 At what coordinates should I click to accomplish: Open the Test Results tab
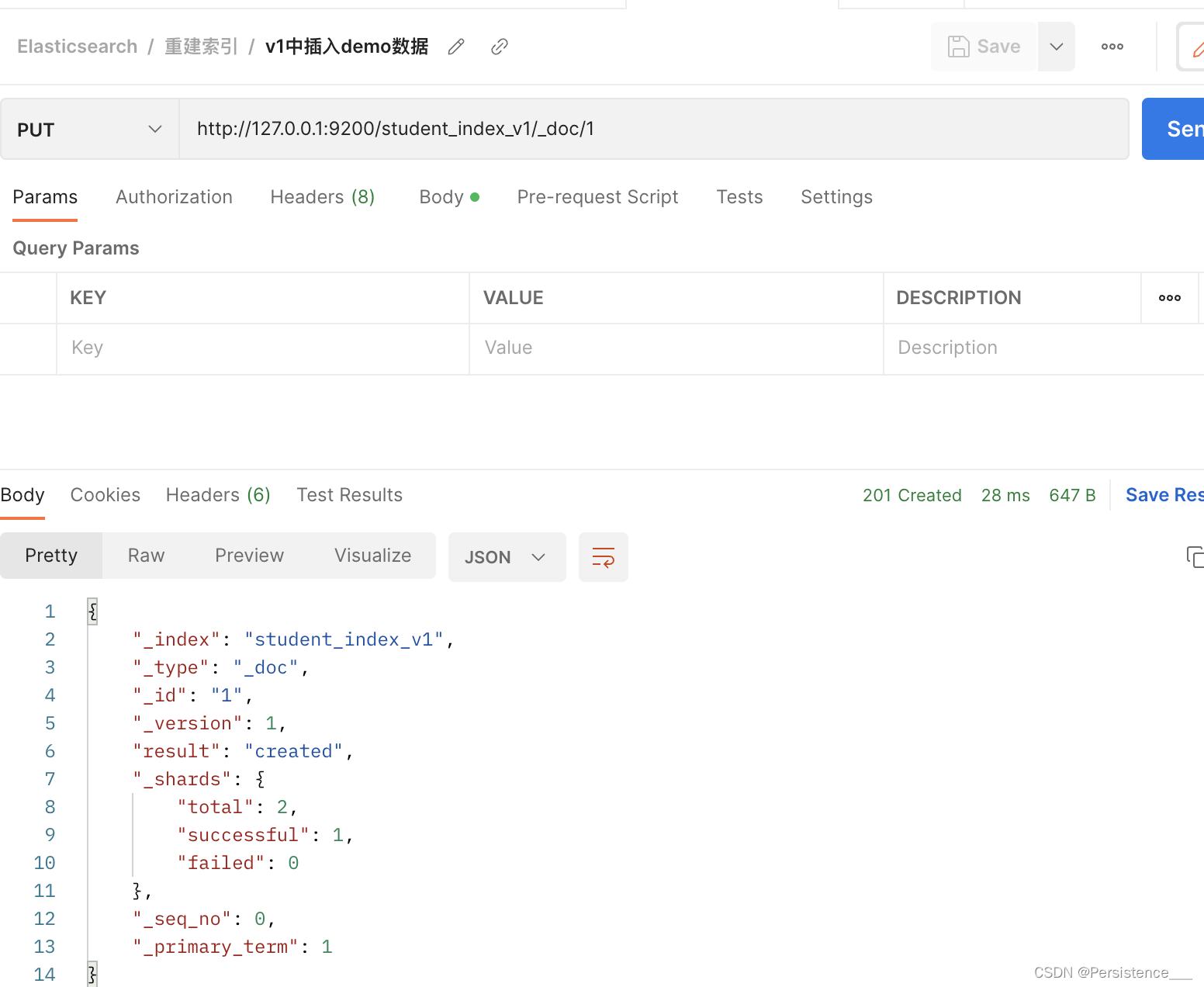tap(349, 495)
